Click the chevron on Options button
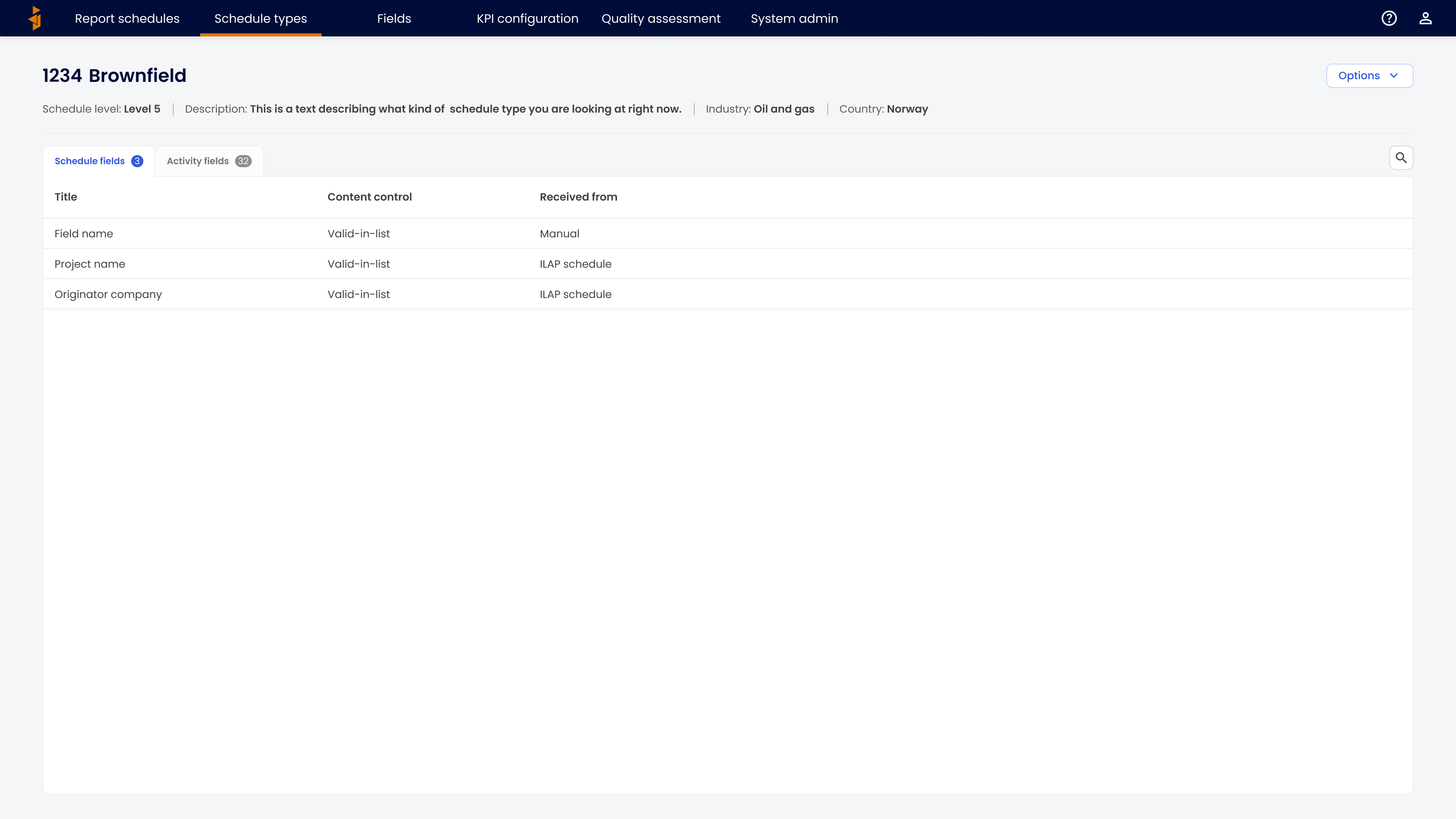This screenshot has width=1456, height=819. coord(1393,76)
